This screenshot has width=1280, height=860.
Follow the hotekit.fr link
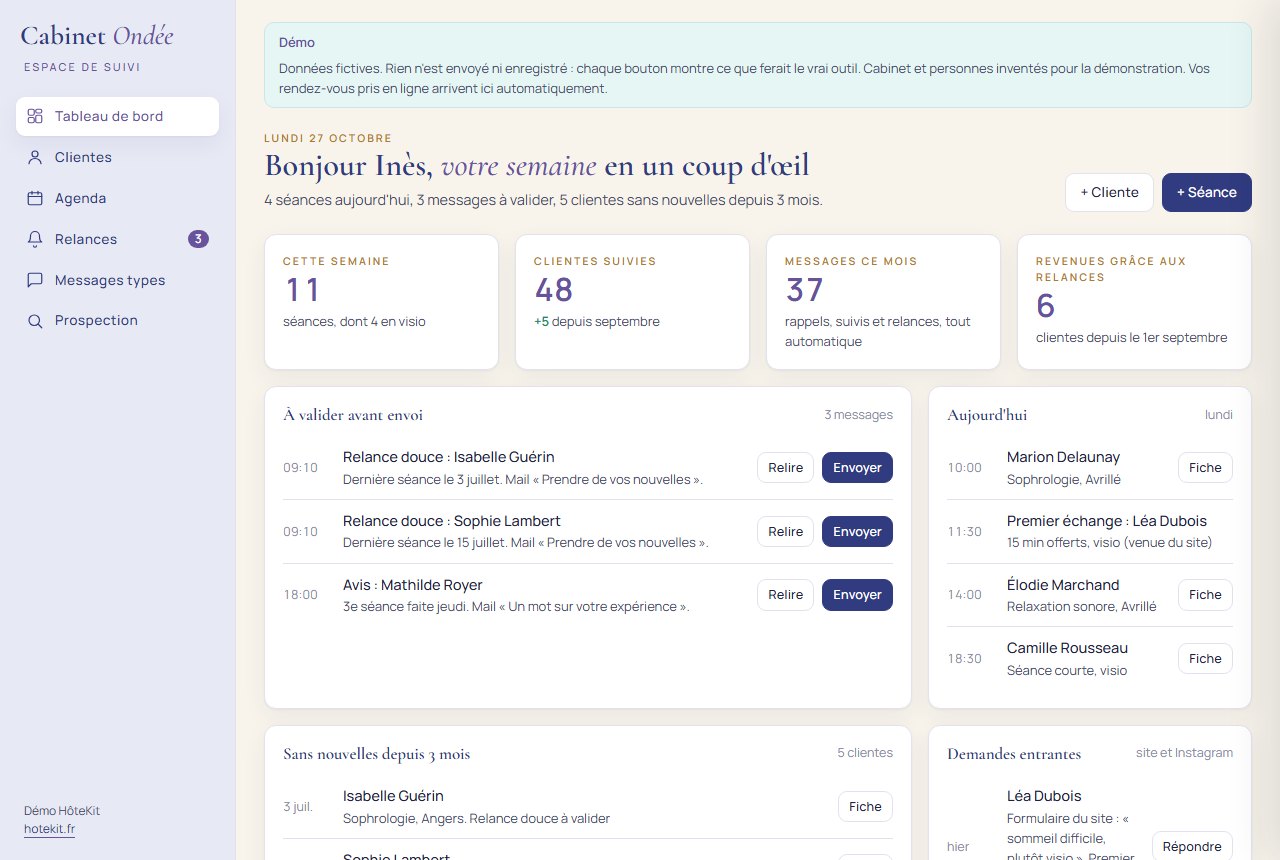(49, 829)
